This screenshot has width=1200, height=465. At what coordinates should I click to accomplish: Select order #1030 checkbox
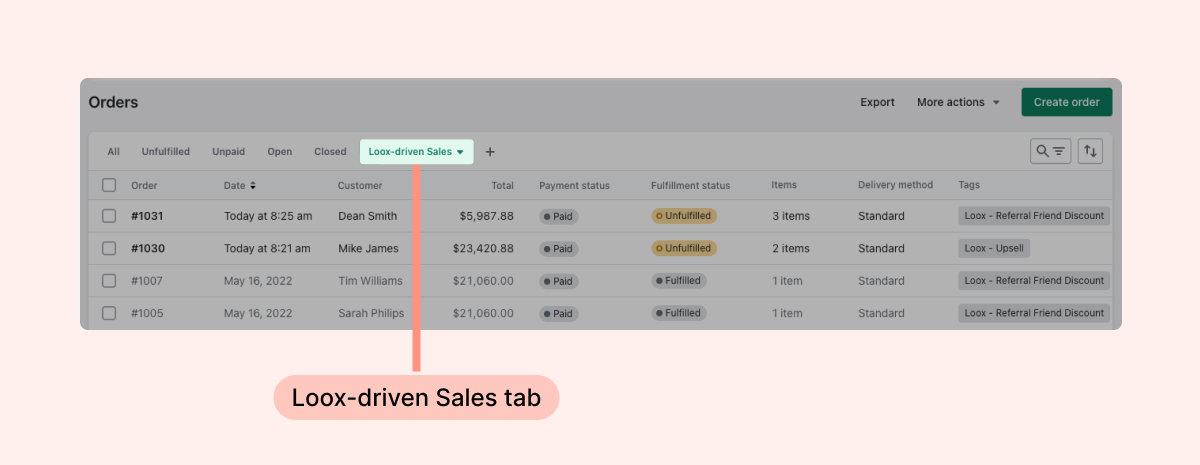click(109, 248)
